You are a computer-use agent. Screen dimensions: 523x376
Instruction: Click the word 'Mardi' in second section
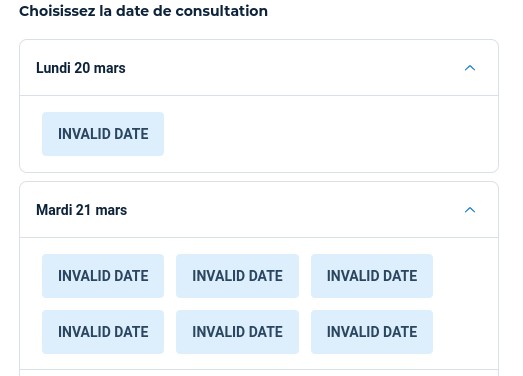54,210
